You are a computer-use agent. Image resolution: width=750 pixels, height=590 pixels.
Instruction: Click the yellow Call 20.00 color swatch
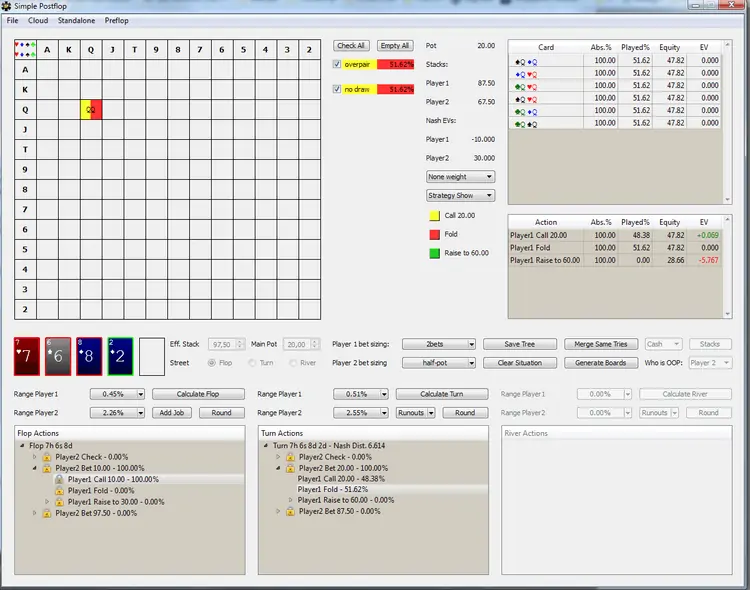click(434, 216)
